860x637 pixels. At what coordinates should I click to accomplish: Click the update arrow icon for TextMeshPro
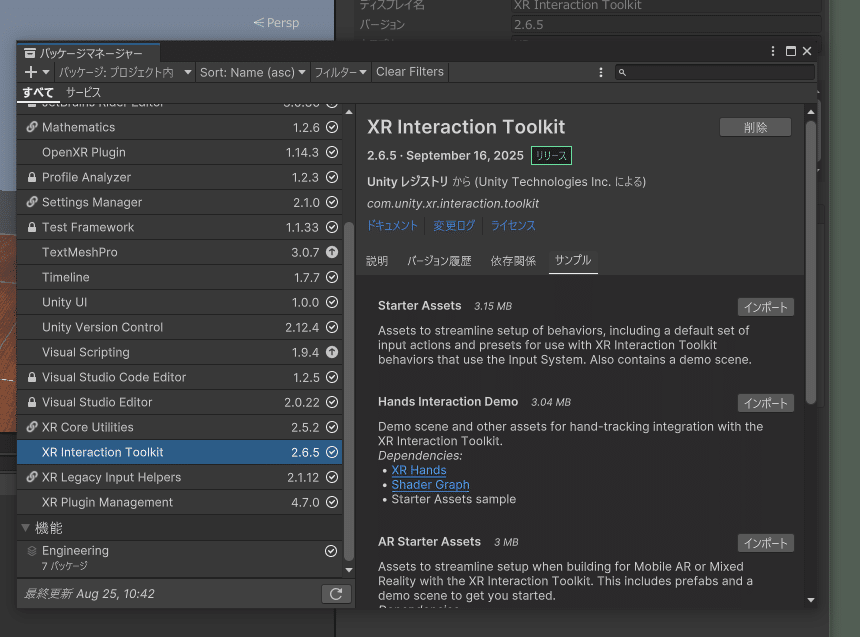pos(332,252)
